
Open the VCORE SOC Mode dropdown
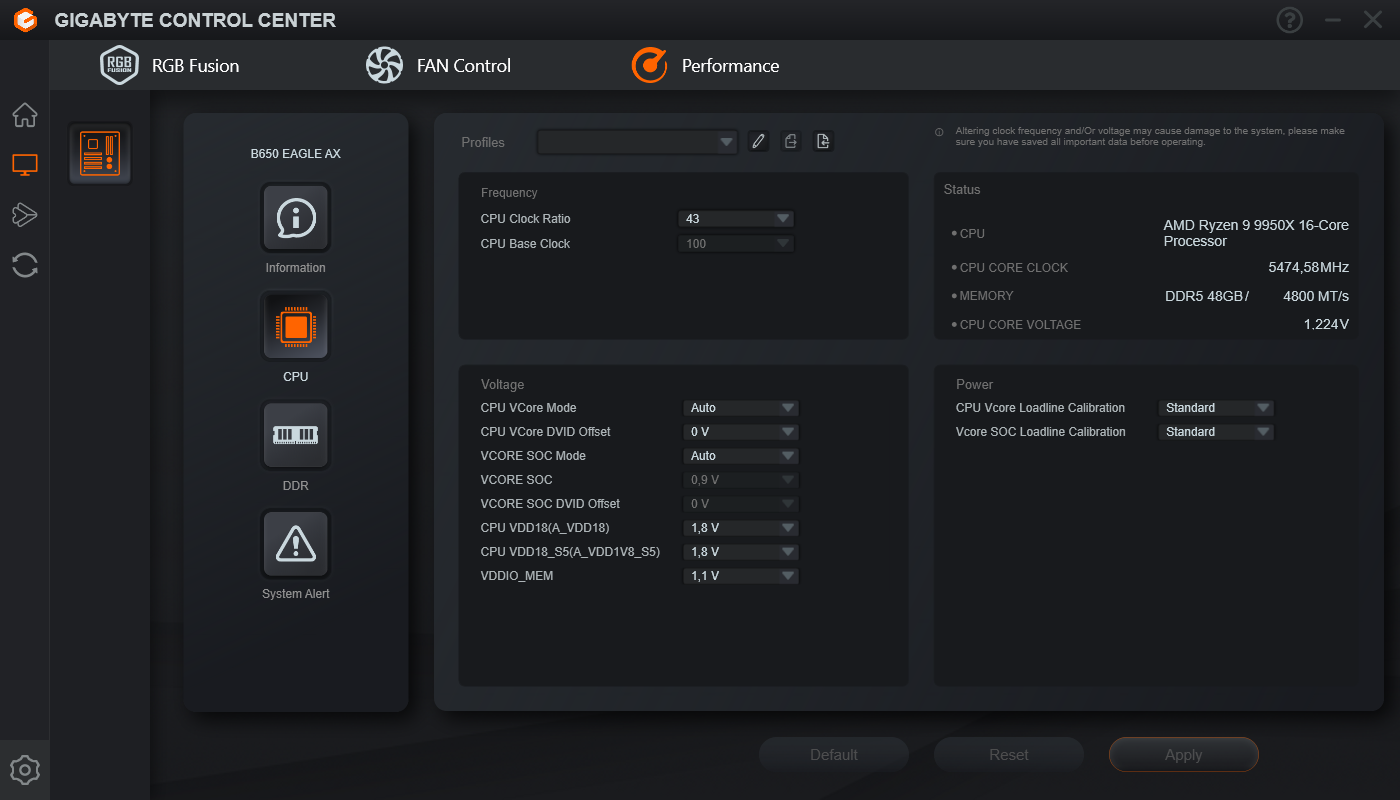coord(741,456)
